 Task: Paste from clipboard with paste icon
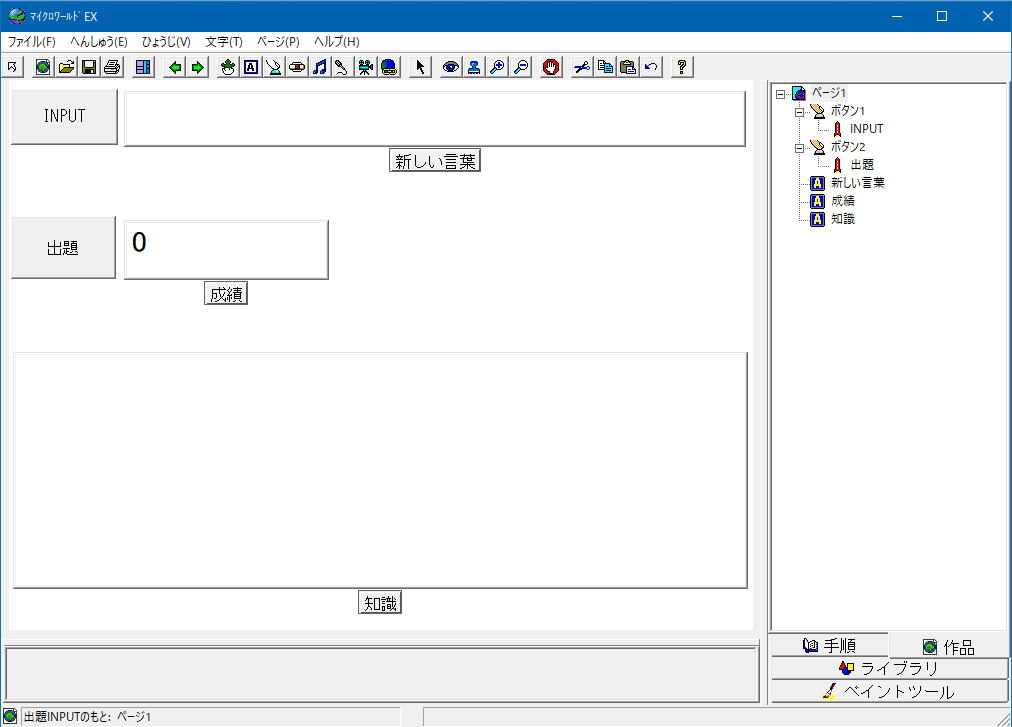click(628, 67)
